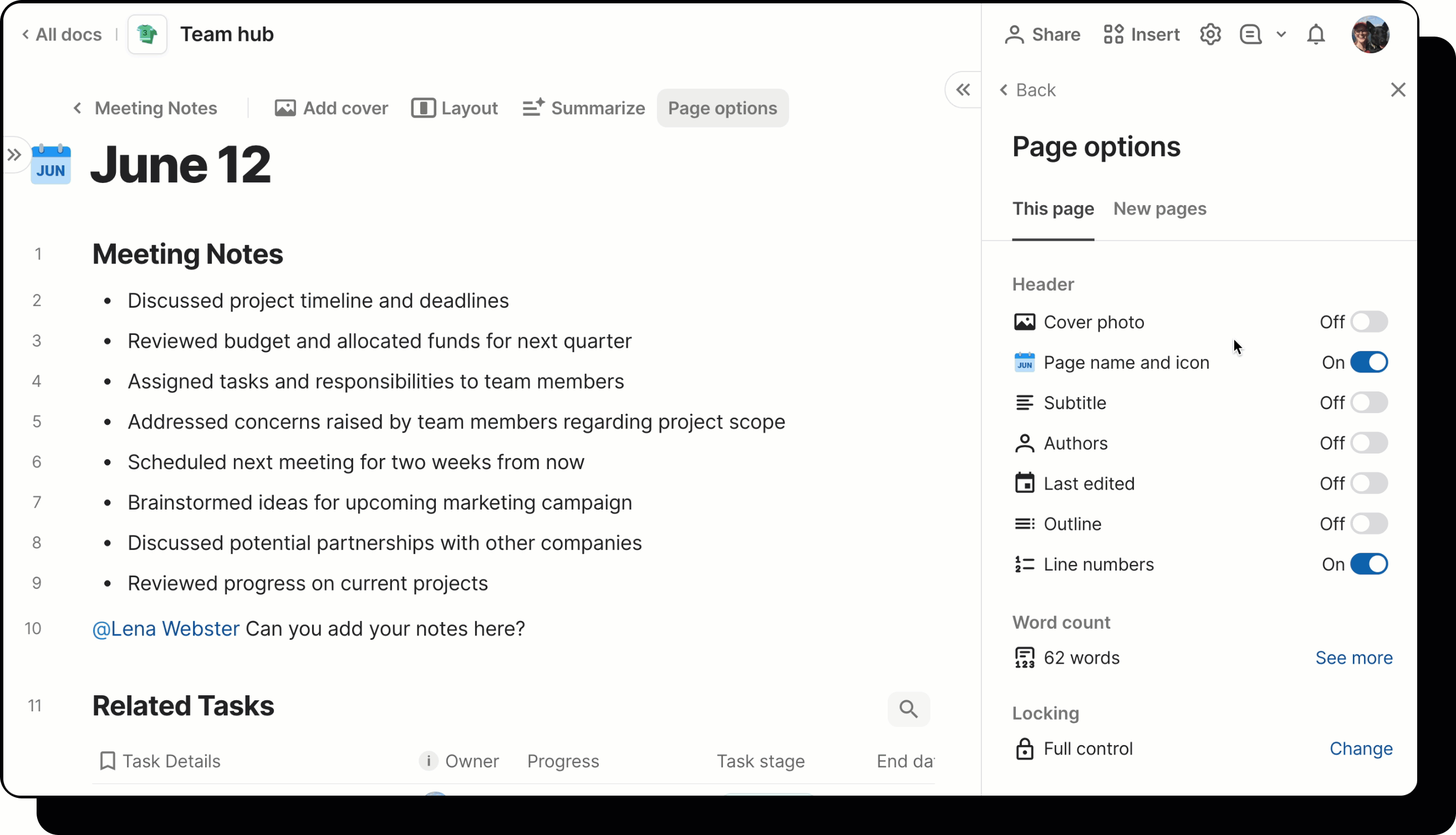Click the Last edited calendar icon
The width and height of the screenshot is (1456, 835).
1024,483
